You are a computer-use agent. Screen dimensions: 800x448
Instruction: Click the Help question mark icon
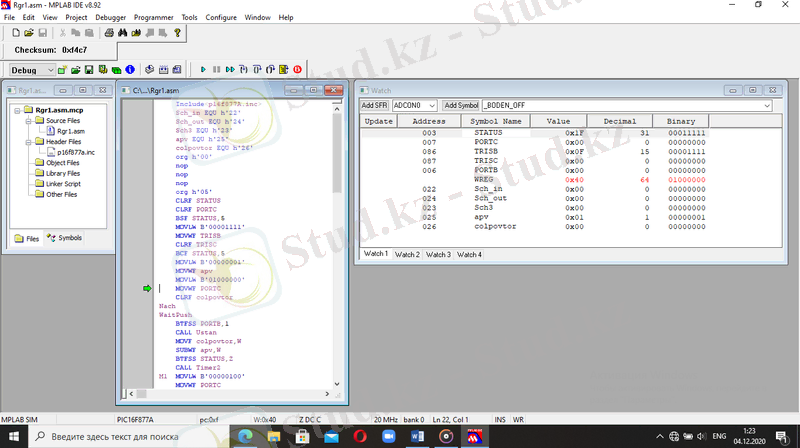(178, 33)
